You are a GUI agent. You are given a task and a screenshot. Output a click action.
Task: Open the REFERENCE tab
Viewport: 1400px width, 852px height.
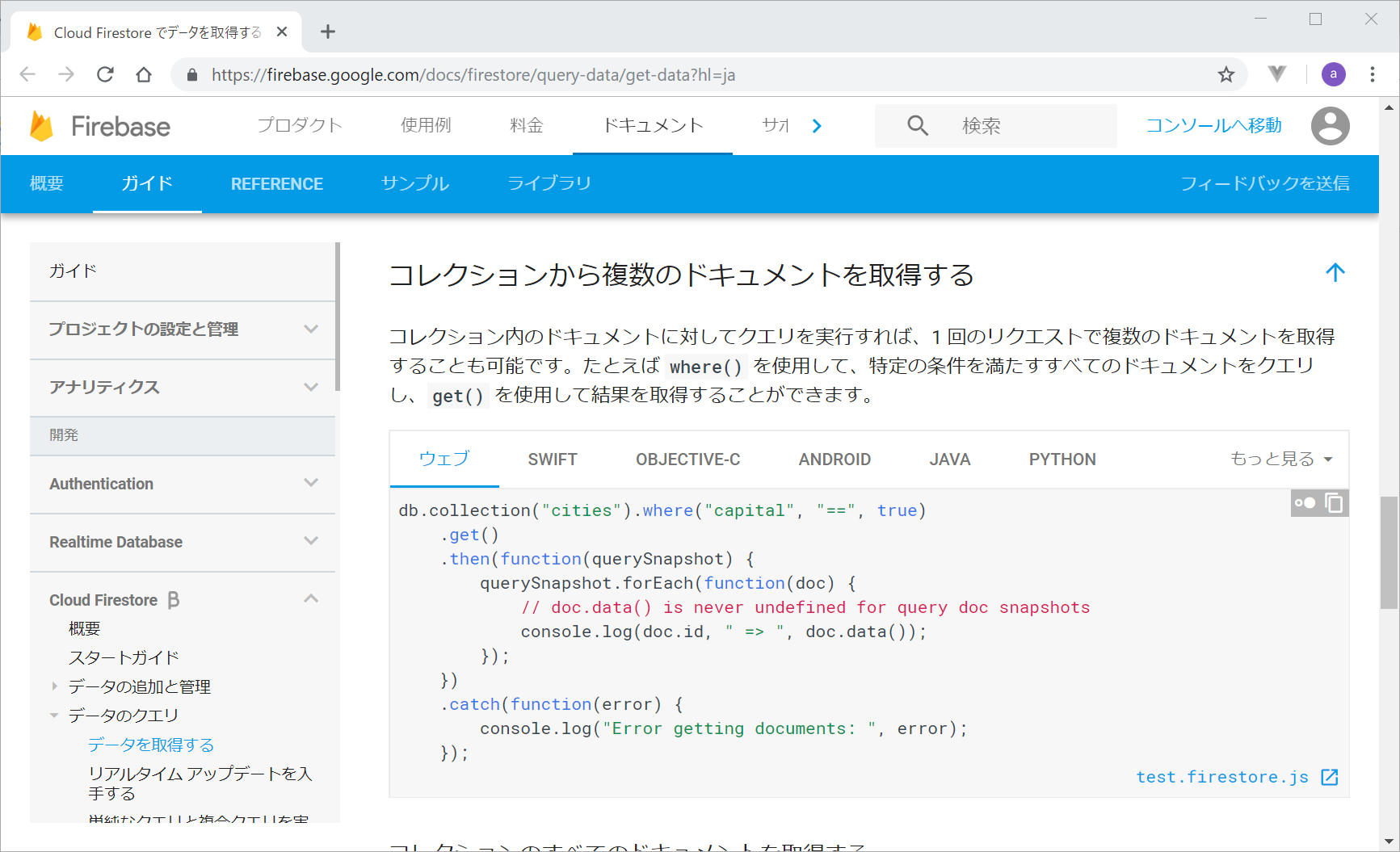point(276,184)
